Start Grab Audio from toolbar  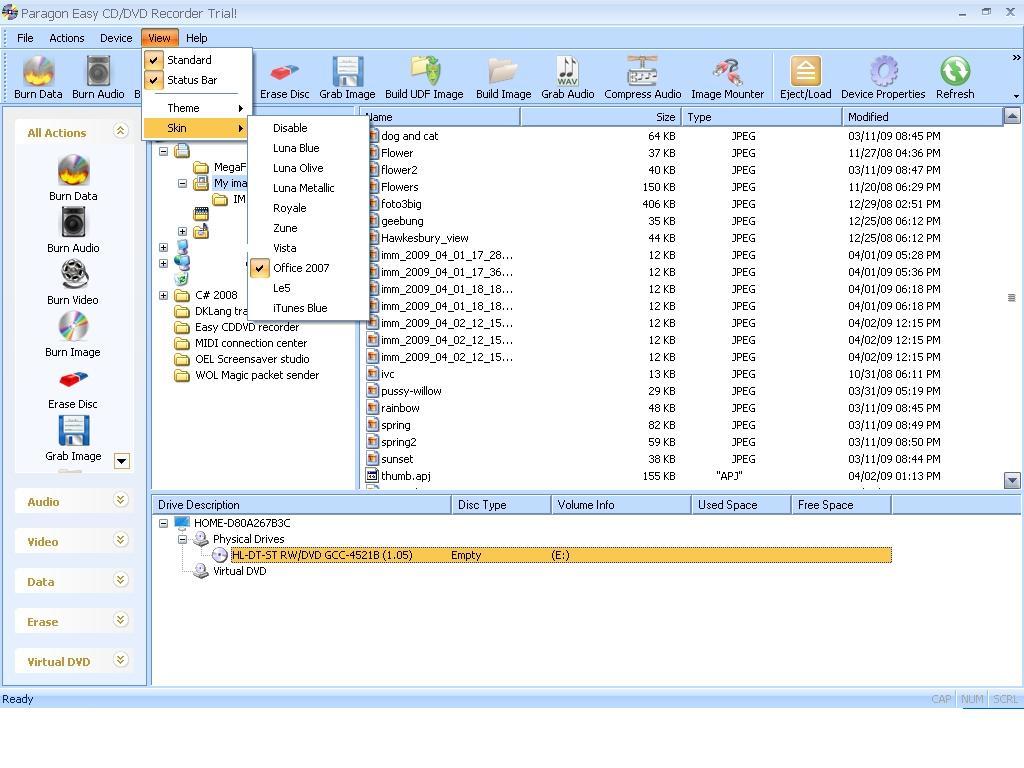[568, 71]
